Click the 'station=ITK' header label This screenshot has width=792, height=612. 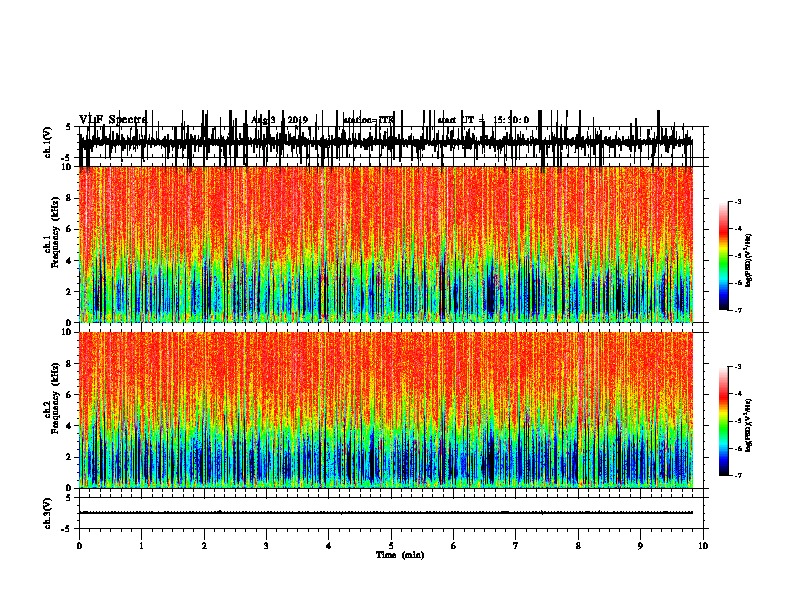368,120
